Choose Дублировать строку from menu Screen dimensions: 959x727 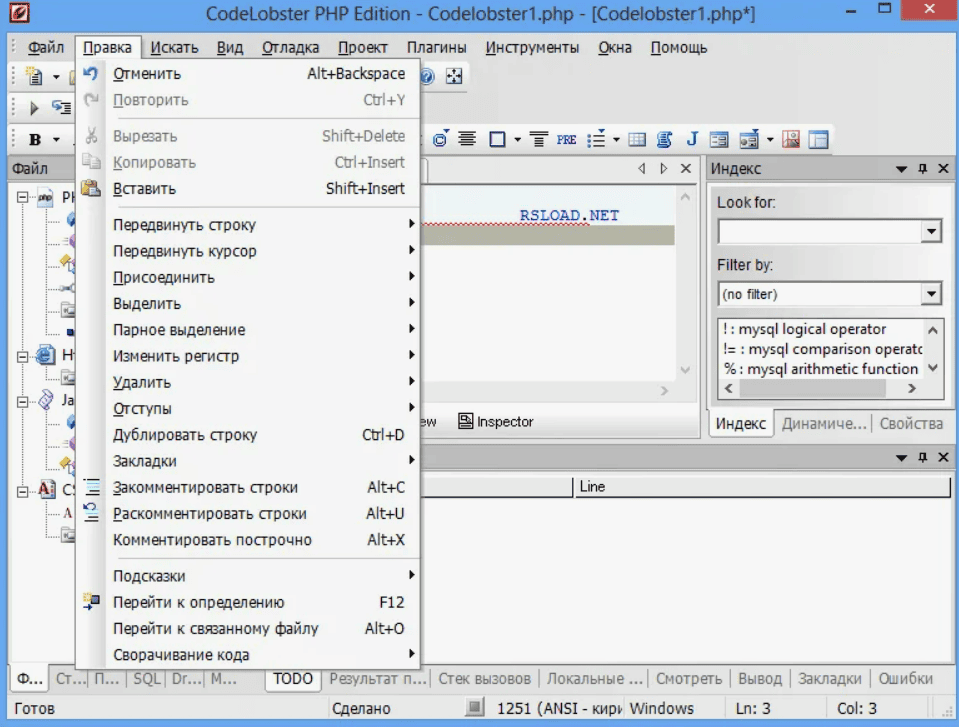pos(248,435)
